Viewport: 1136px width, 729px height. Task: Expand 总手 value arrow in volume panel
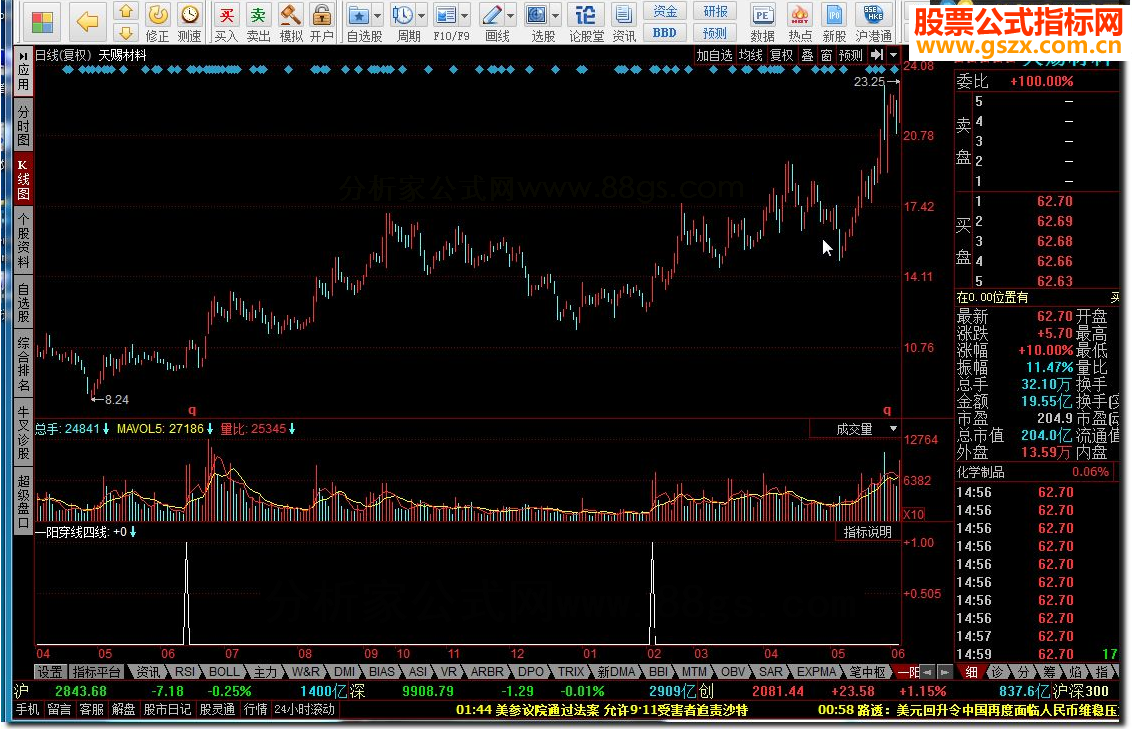(x=106, y=429)
